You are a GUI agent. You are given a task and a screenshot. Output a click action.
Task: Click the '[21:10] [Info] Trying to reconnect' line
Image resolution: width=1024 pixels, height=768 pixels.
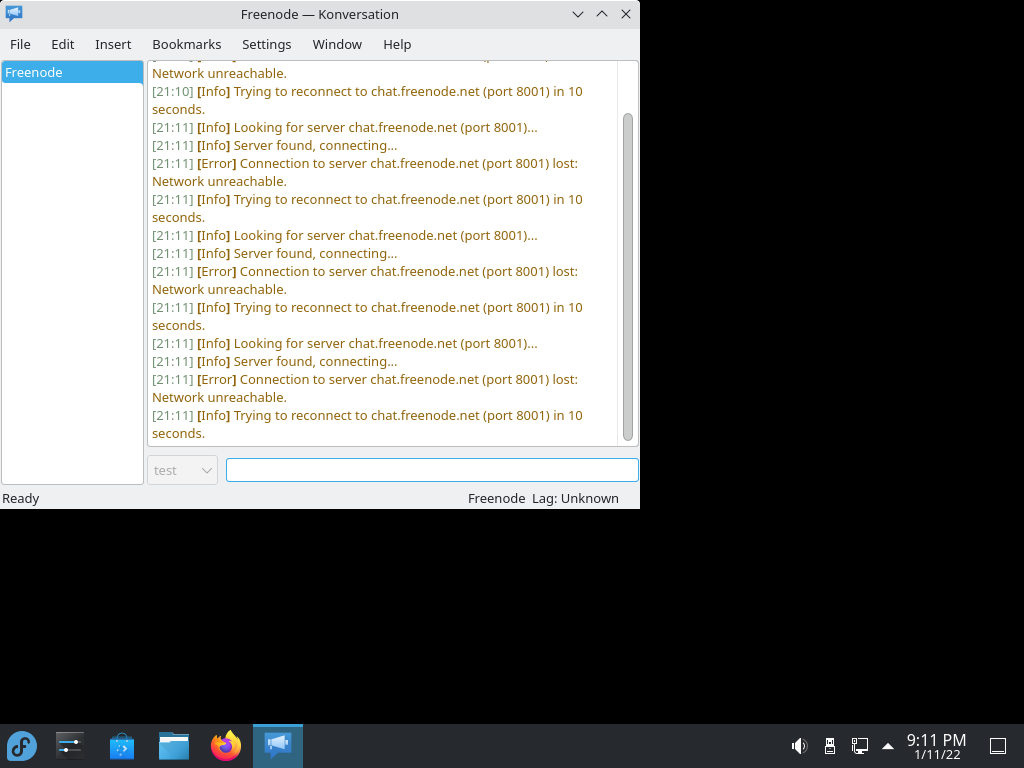point(368,101)
